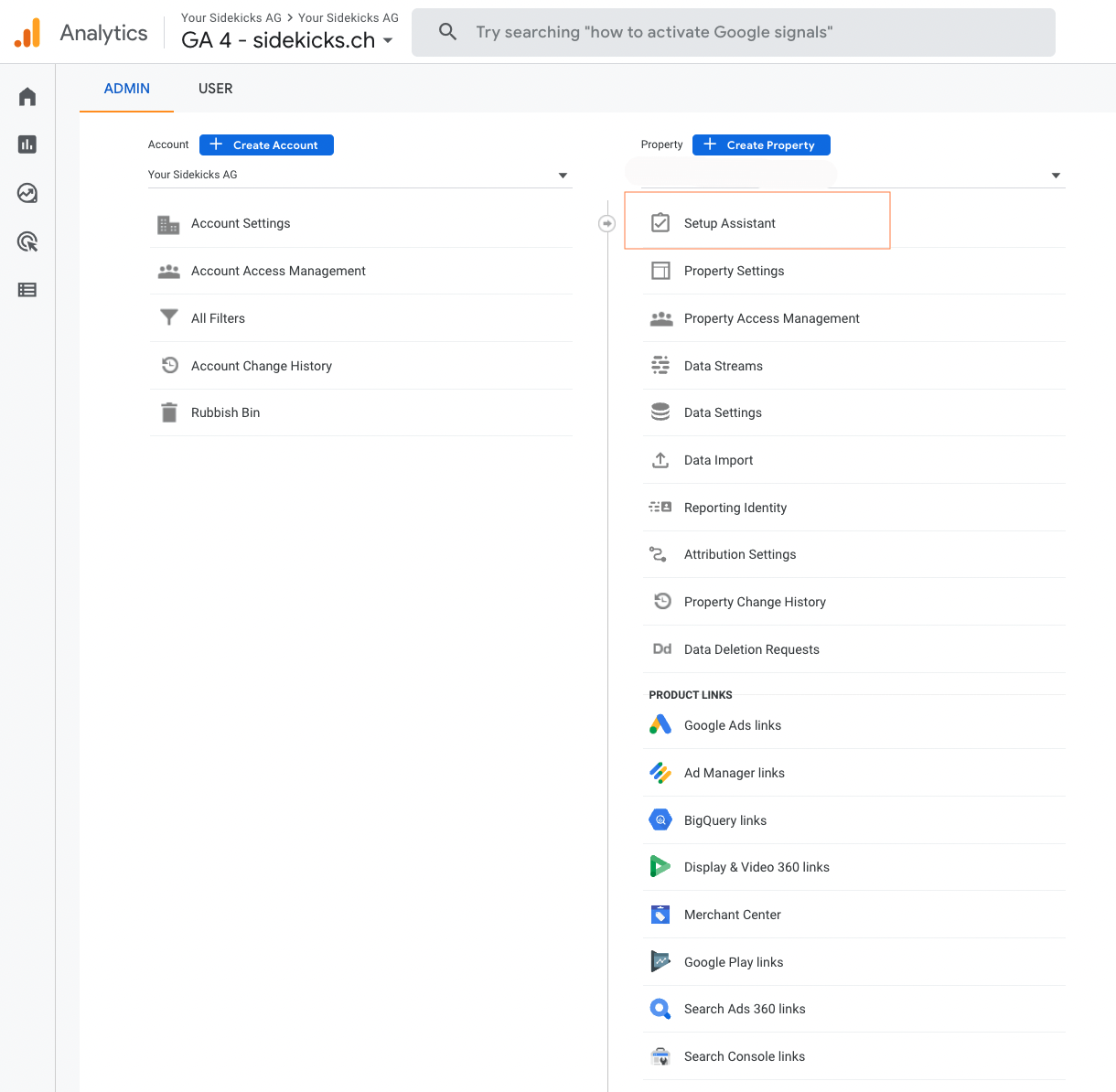Open Advertising cursor target sidebar icon
The height and width of the screenshot is (1092, 1116).
[x=27, y=241]
